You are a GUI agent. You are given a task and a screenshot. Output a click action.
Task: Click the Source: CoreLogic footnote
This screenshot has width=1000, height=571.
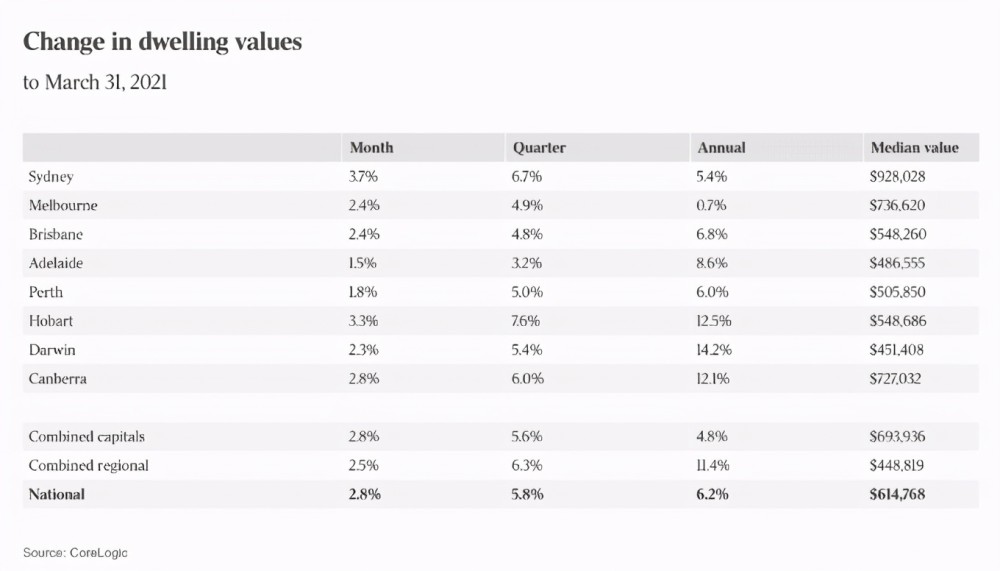click(75, 552)
